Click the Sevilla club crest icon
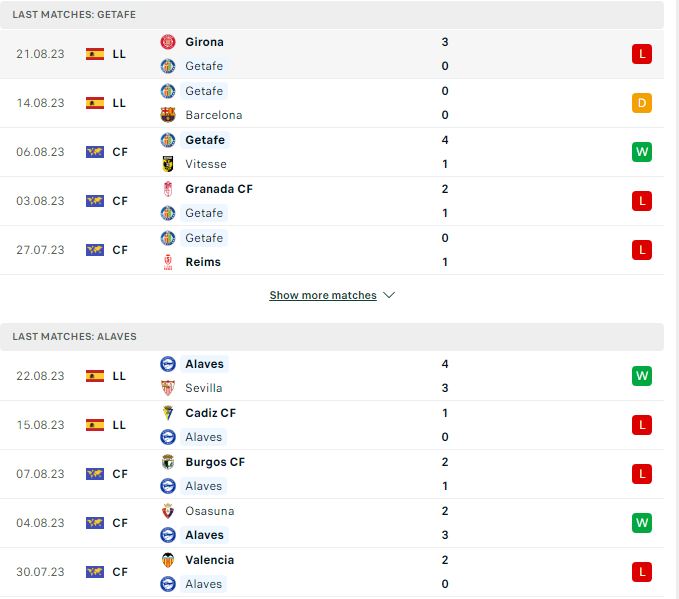 (168, 388)
